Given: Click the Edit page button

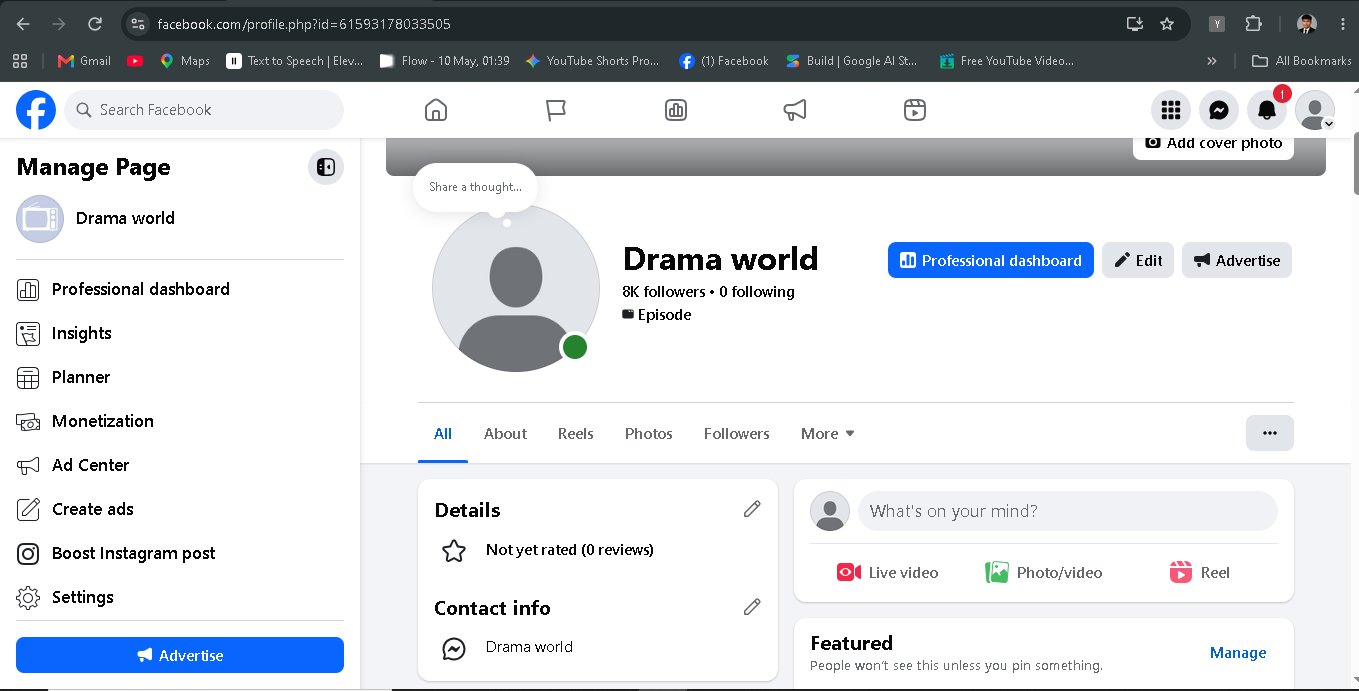Looking at the screenshot, I should click(1138, 260).
